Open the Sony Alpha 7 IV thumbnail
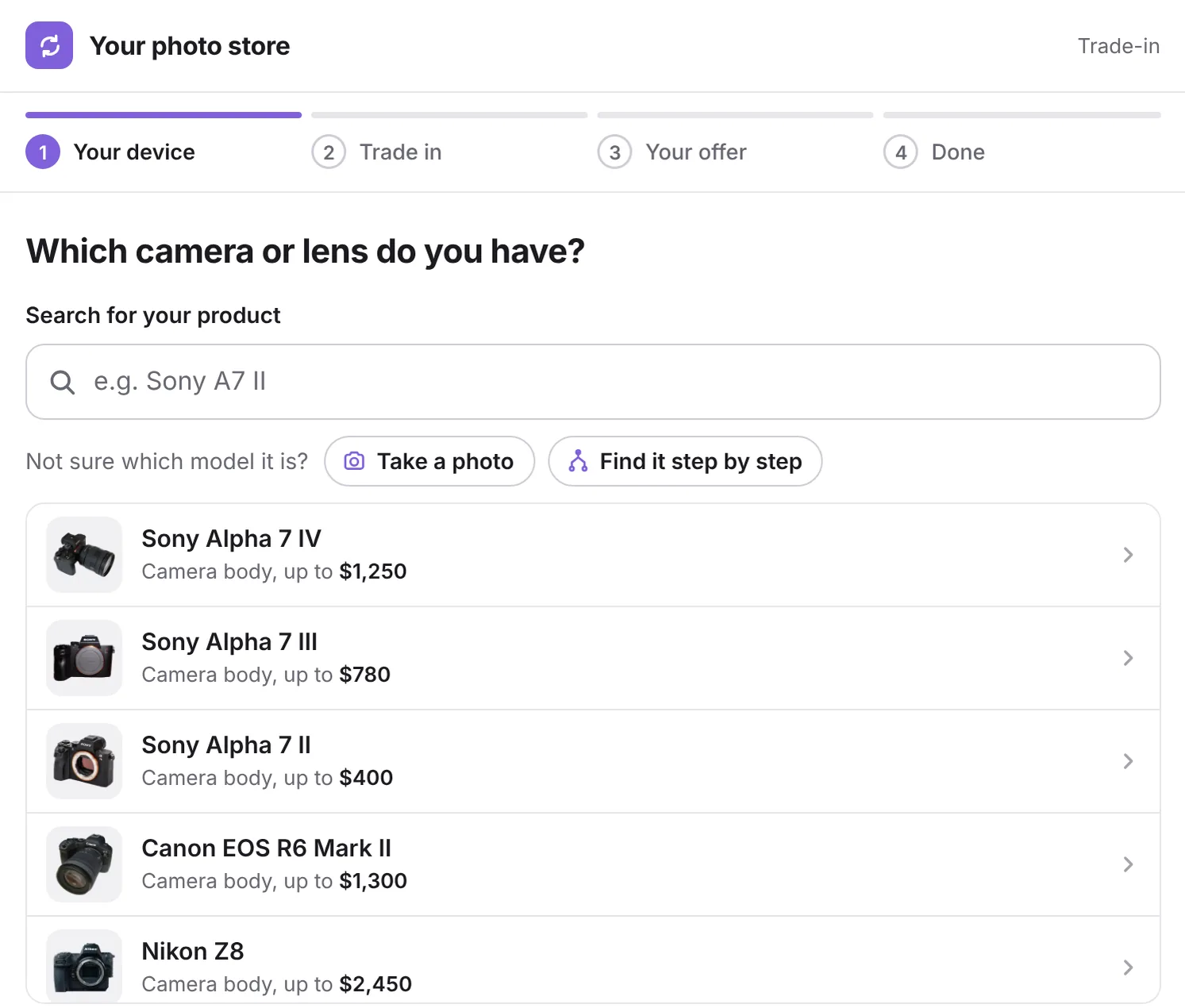The width and height of the screenshot is (1185, 1008). 84,555
